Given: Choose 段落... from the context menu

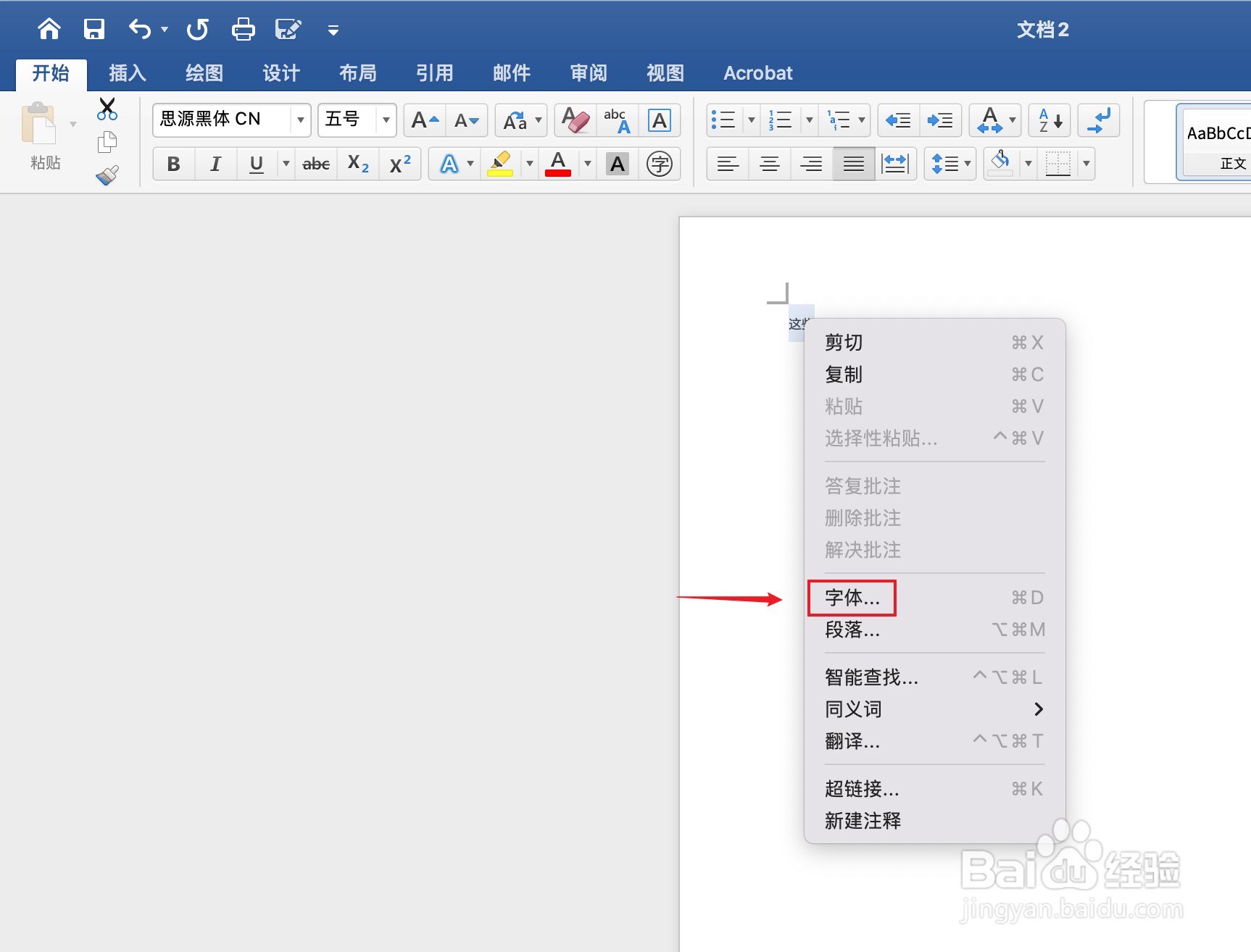Looking at the screenshot, I should pyautogui.click(x=935, y=630).
